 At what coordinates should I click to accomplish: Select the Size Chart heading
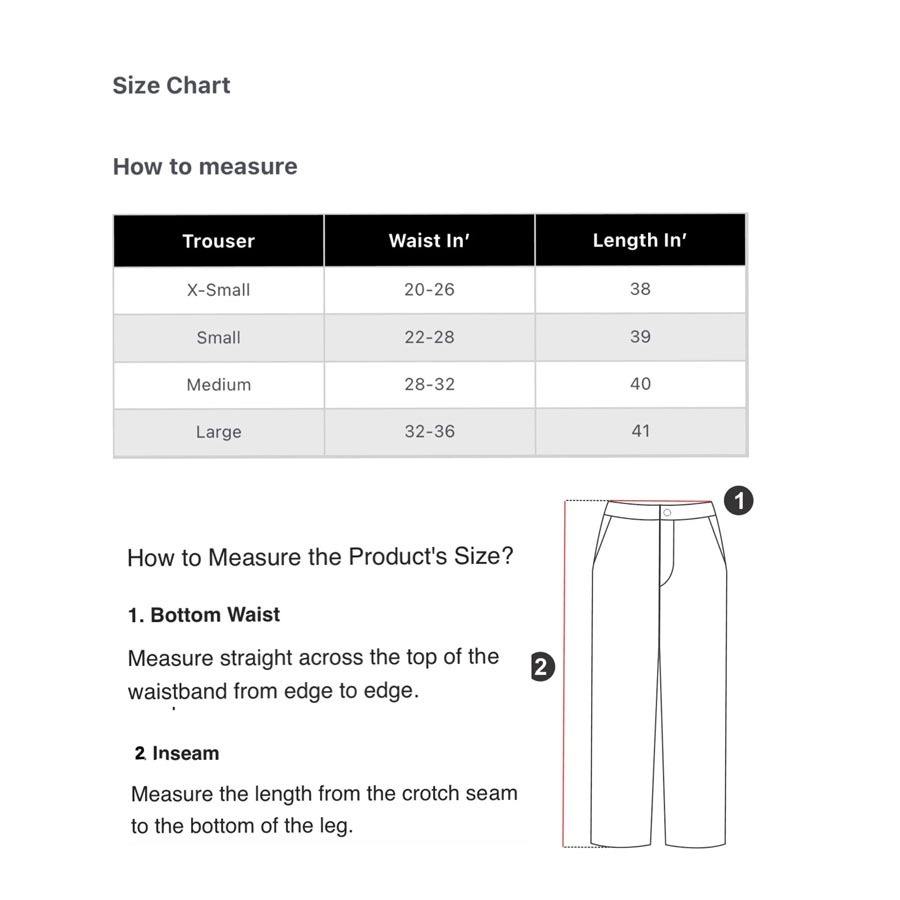coord(171,86)
